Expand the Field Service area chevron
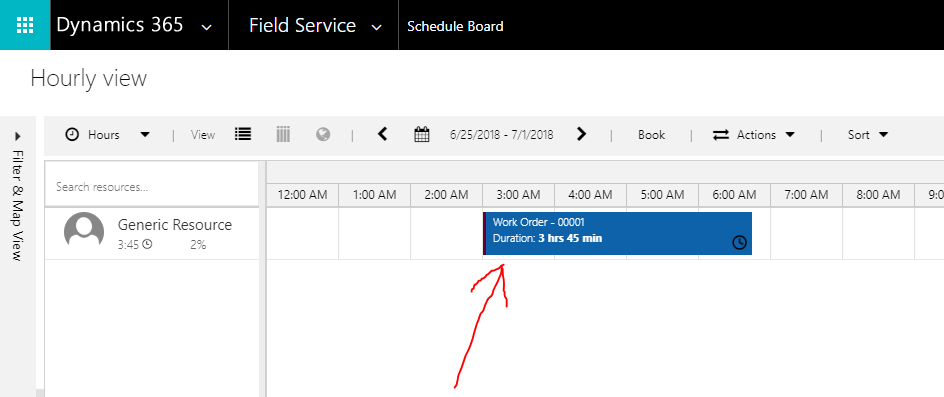Image resolution: width=944 pixels, height=397 pixels. tap(377, 27)
